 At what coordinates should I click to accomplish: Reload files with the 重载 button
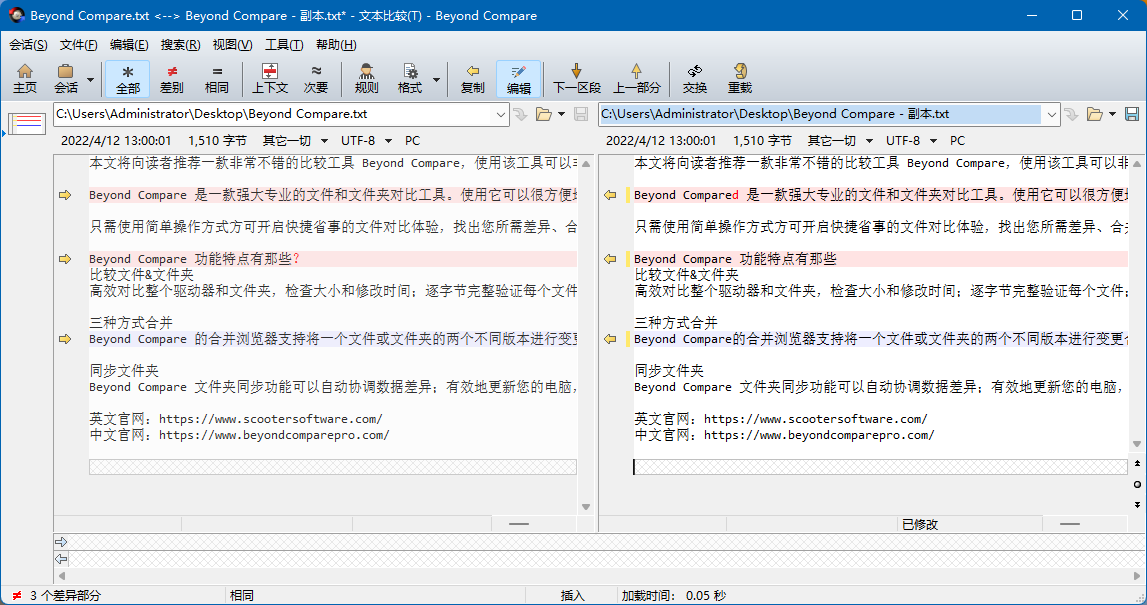(740, 78)
